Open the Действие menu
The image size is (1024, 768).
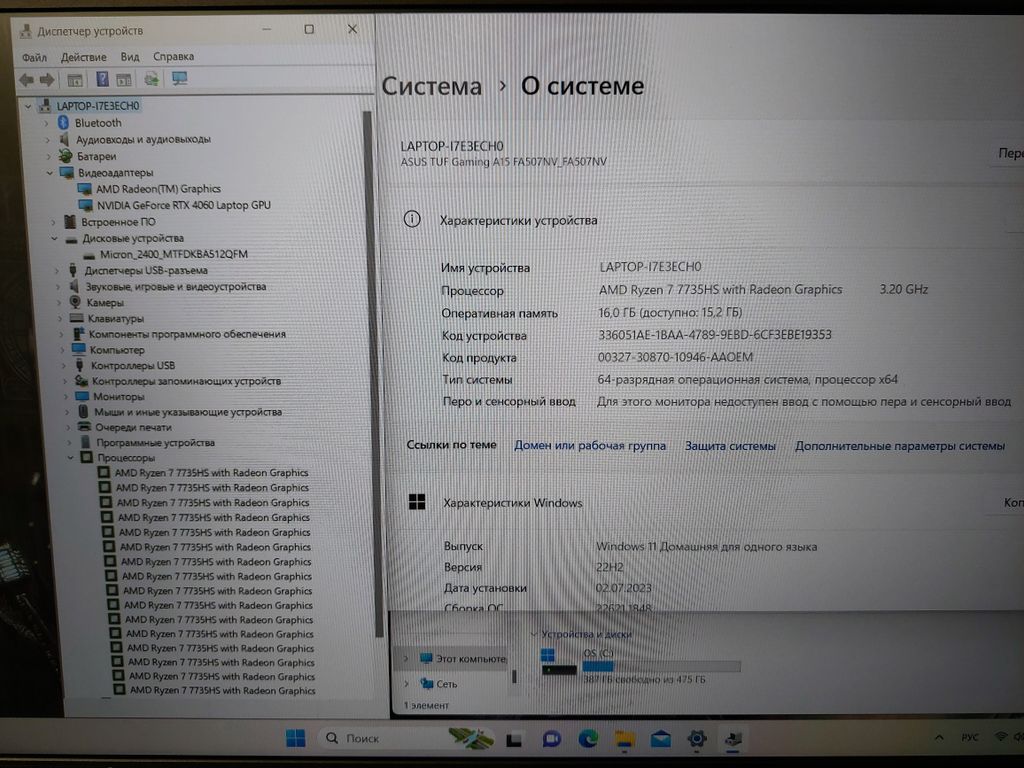(x=83, y=57)
